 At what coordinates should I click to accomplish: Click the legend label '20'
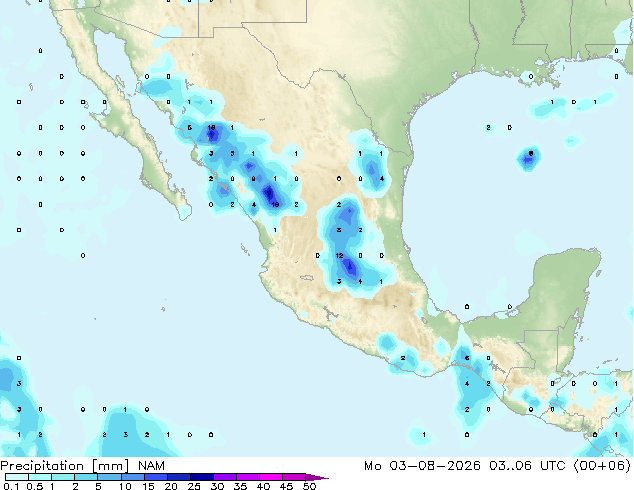coord(171,486)
